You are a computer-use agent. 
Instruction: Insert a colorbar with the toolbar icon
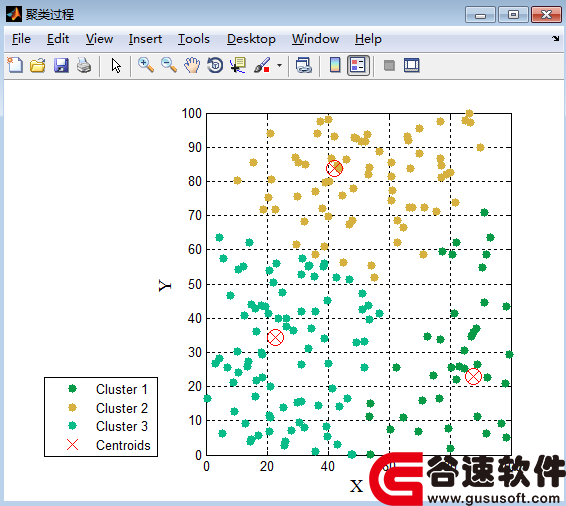[335, 65]
